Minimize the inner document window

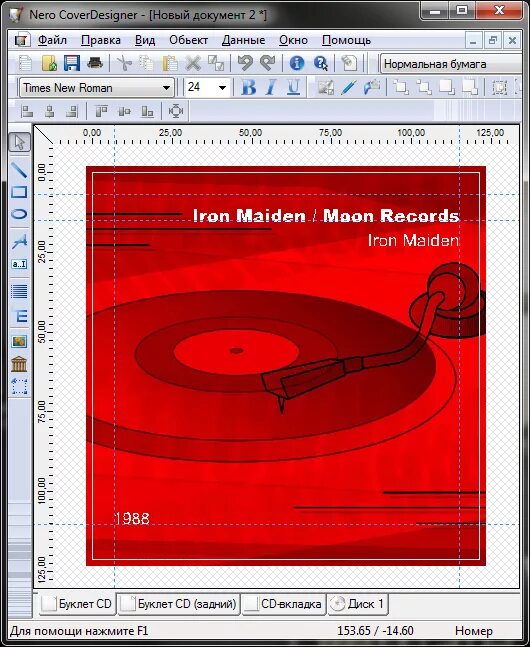[x=473, y=40]
